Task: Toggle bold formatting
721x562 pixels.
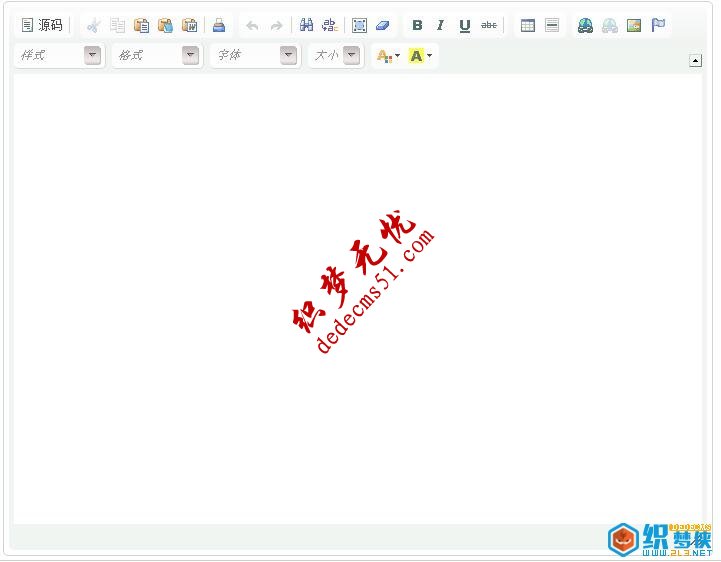Action: click(417, 25)
